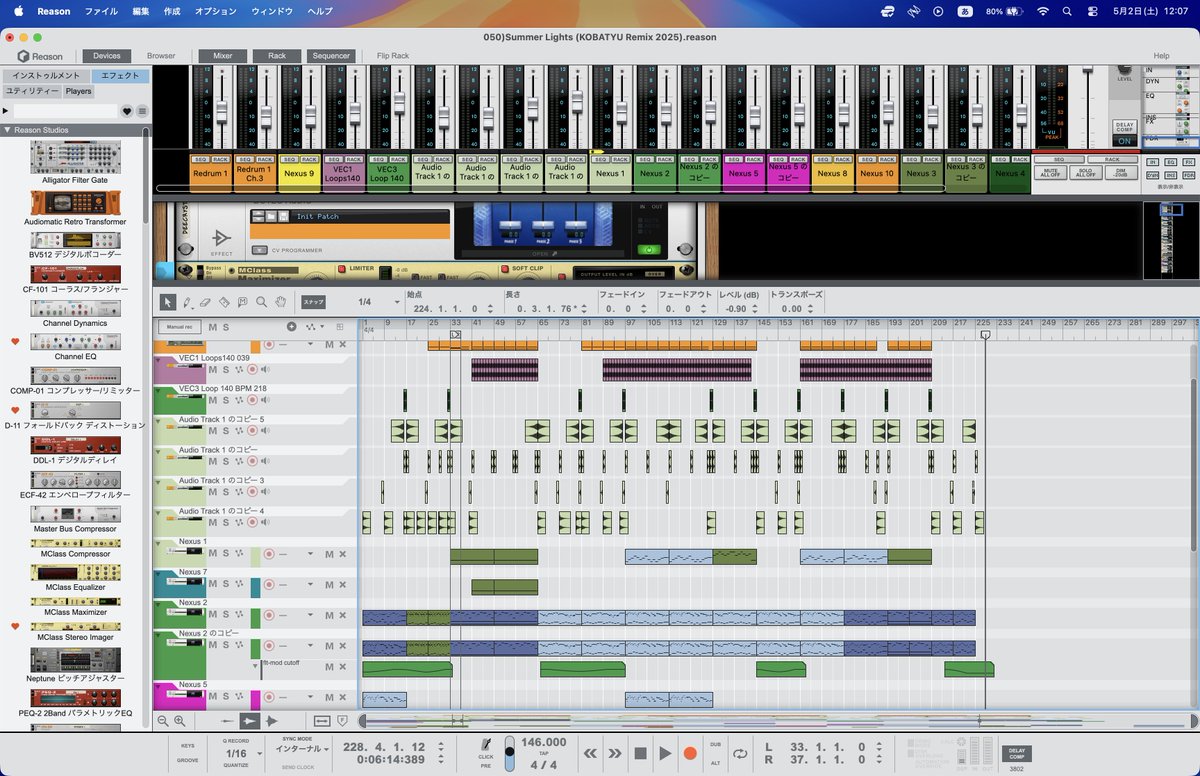Select the Razor tool
The width and height of the screenshot is (1200, 776).
click(x=224, y=301)
